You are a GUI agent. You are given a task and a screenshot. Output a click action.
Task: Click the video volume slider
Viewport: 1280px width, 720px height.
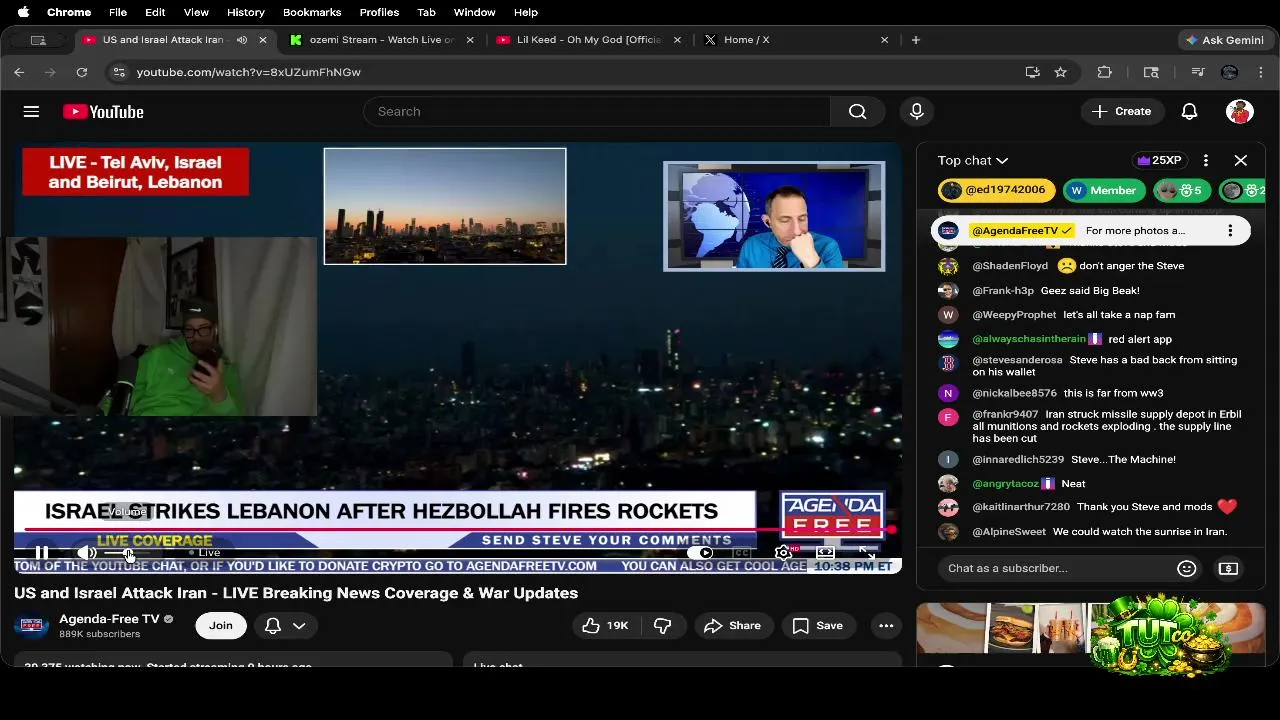(x=128, y=552)
